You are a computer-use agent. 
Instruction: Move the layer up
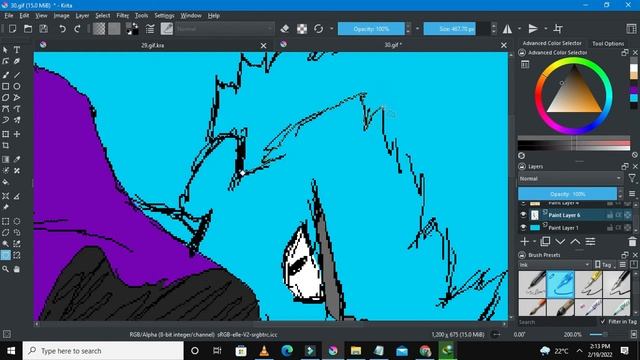click(x=575, y=242)
